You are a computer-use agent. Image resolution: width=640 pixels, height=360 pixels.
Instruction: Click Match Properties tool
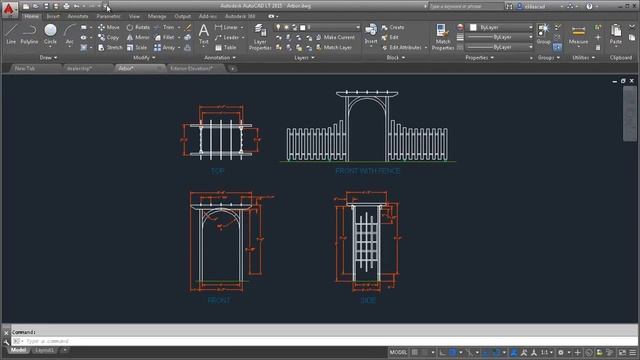[442, 37]
